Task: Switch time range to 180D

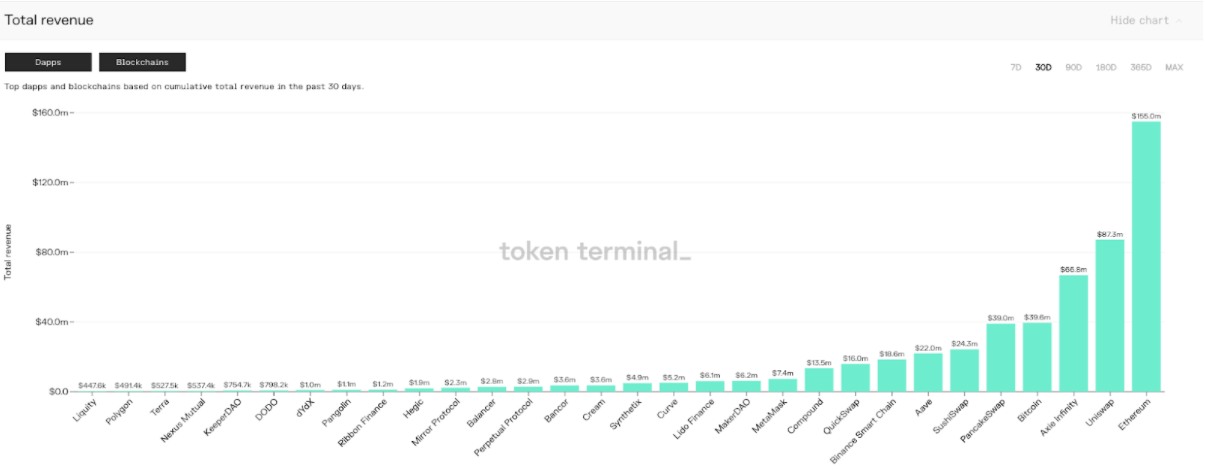Action: coord(1106,67)
